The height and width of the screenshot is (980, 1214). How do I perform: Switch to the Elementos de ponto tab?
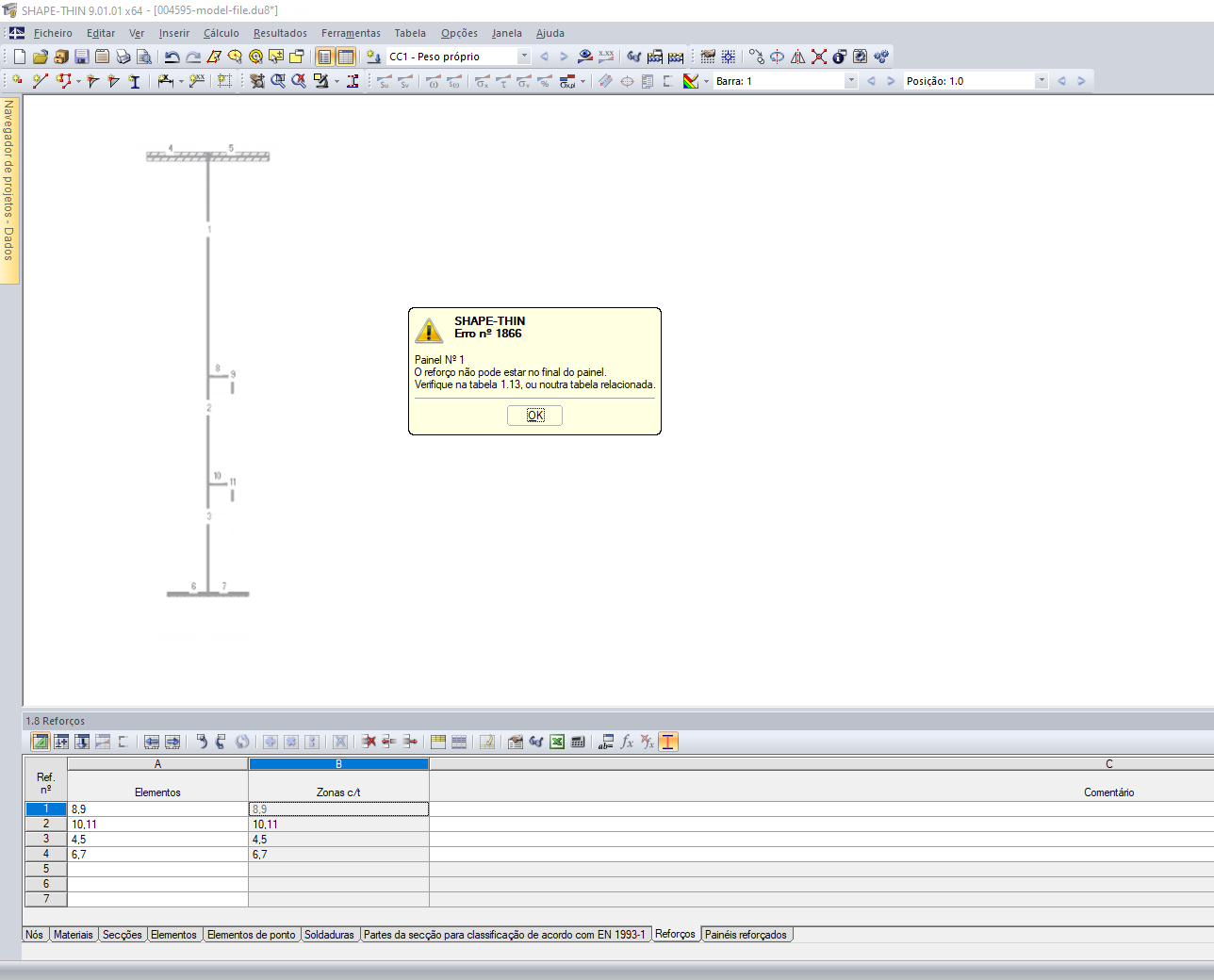(252, 935)
